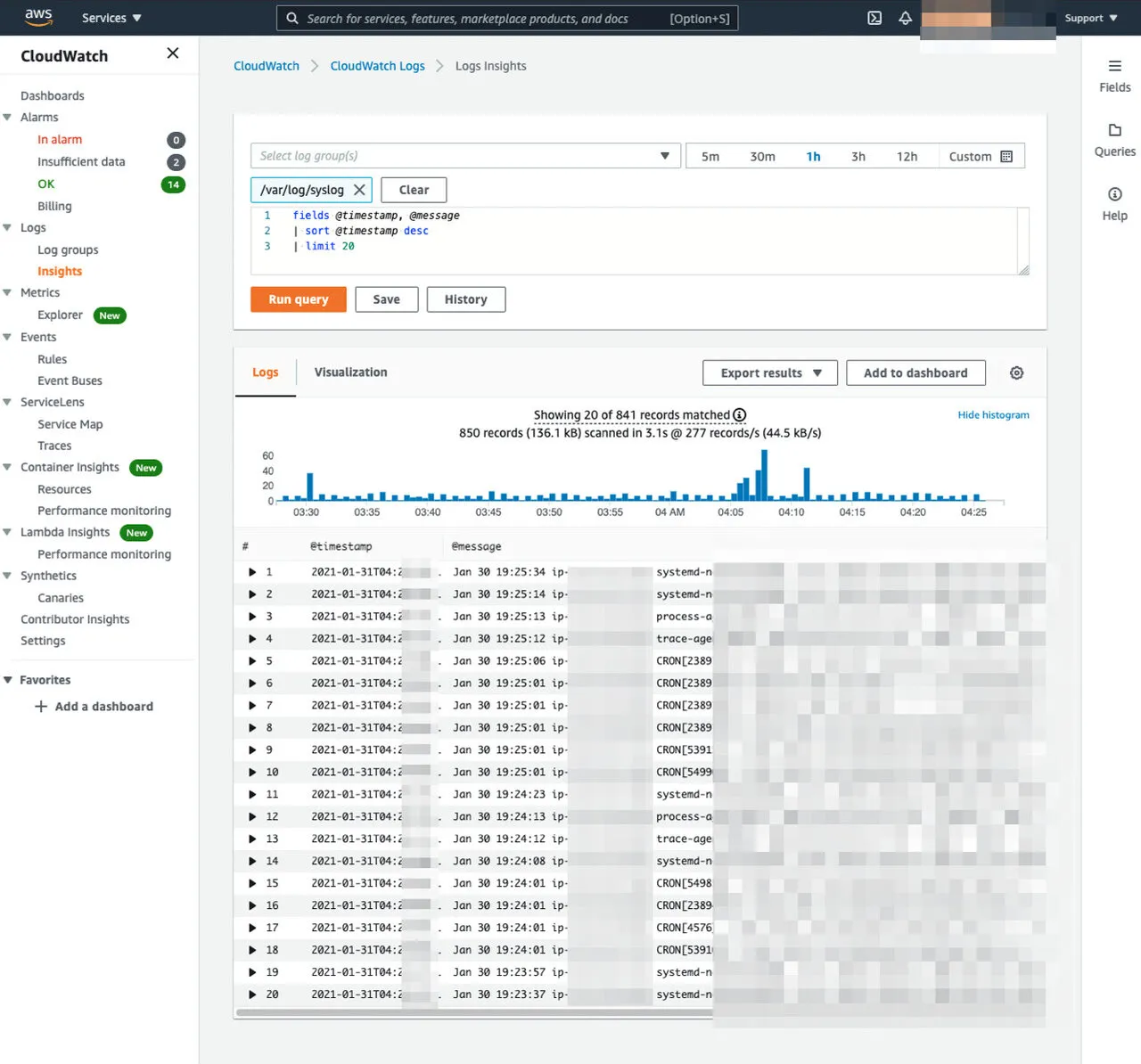This screenshot has width=1141, height=1064.
Task: Open the results settings gear
Action: (x=1016, y=373)
